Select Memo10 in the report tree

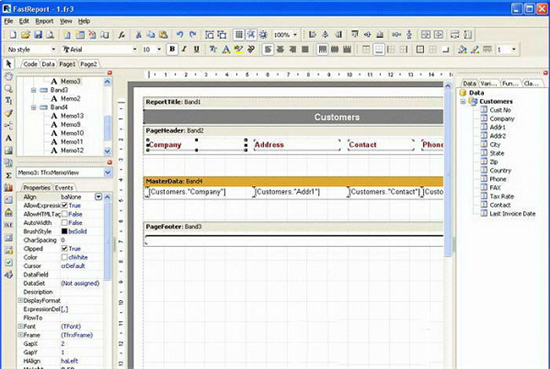click(72, 133)
